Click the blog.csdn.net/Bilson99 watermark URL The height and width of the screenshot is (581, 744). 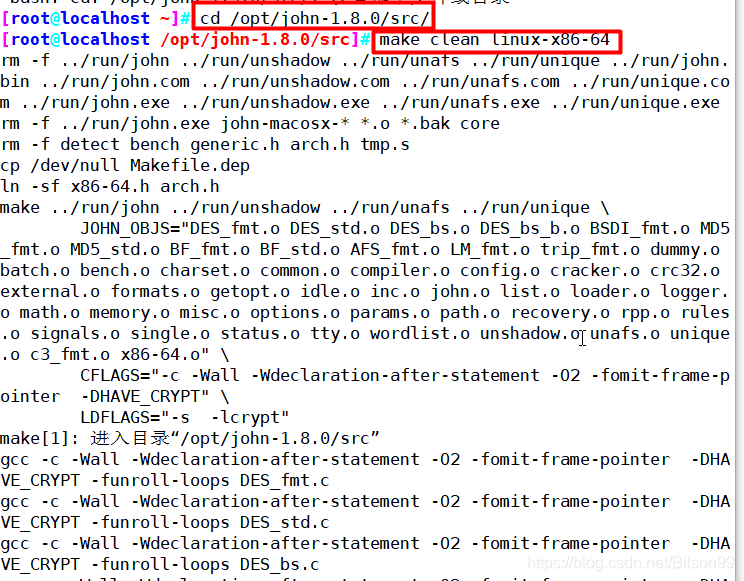(x=631, y=563)
